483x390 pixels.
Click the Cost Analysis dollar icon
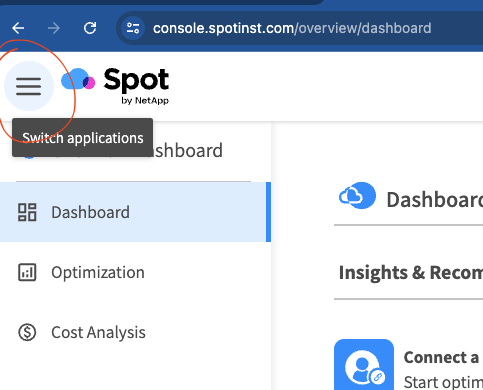click(x=27, y=332)
